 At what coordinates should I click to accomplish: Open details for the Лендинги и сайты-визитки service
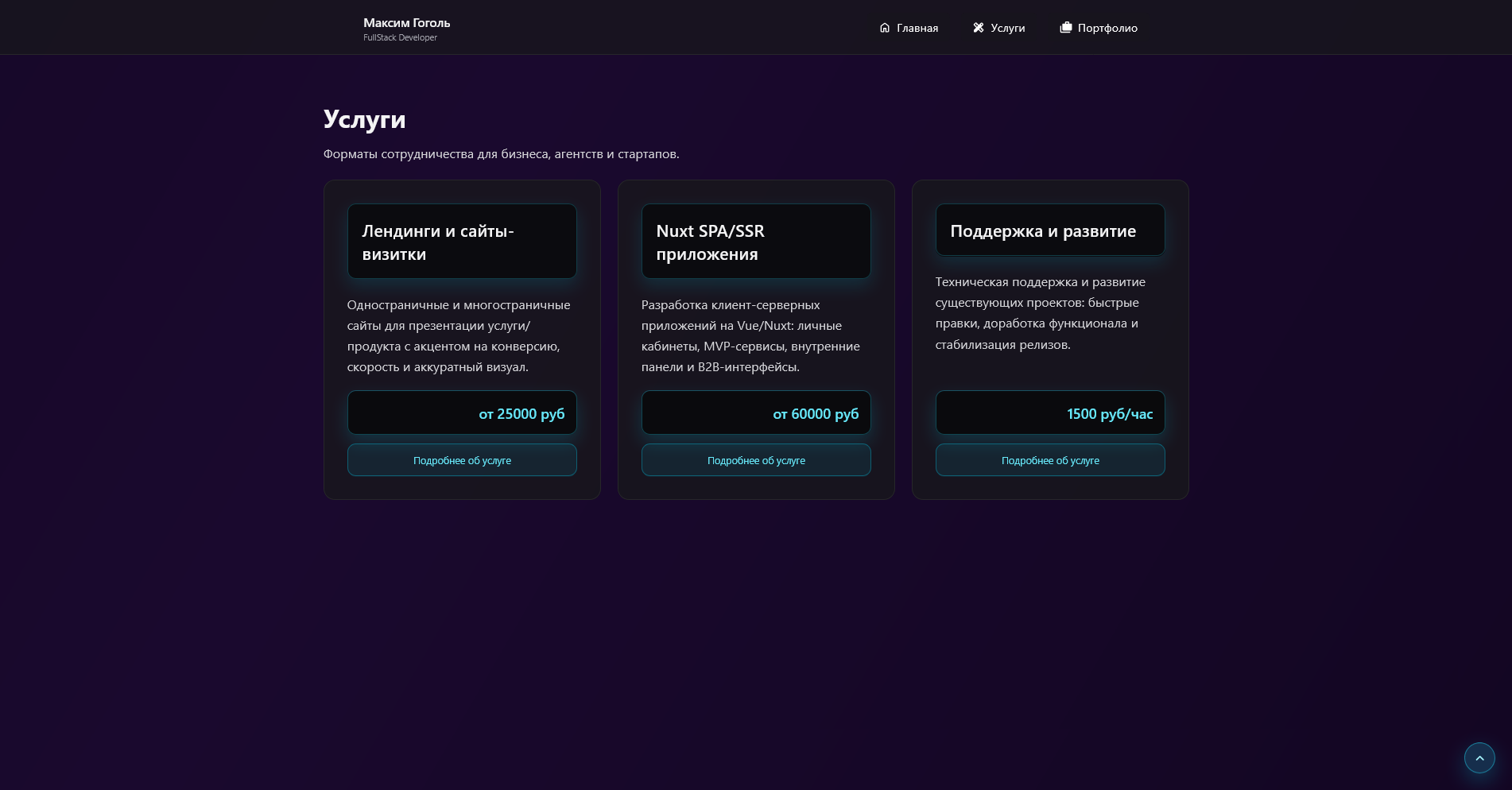pyautogui.click(x=462, y=460)
